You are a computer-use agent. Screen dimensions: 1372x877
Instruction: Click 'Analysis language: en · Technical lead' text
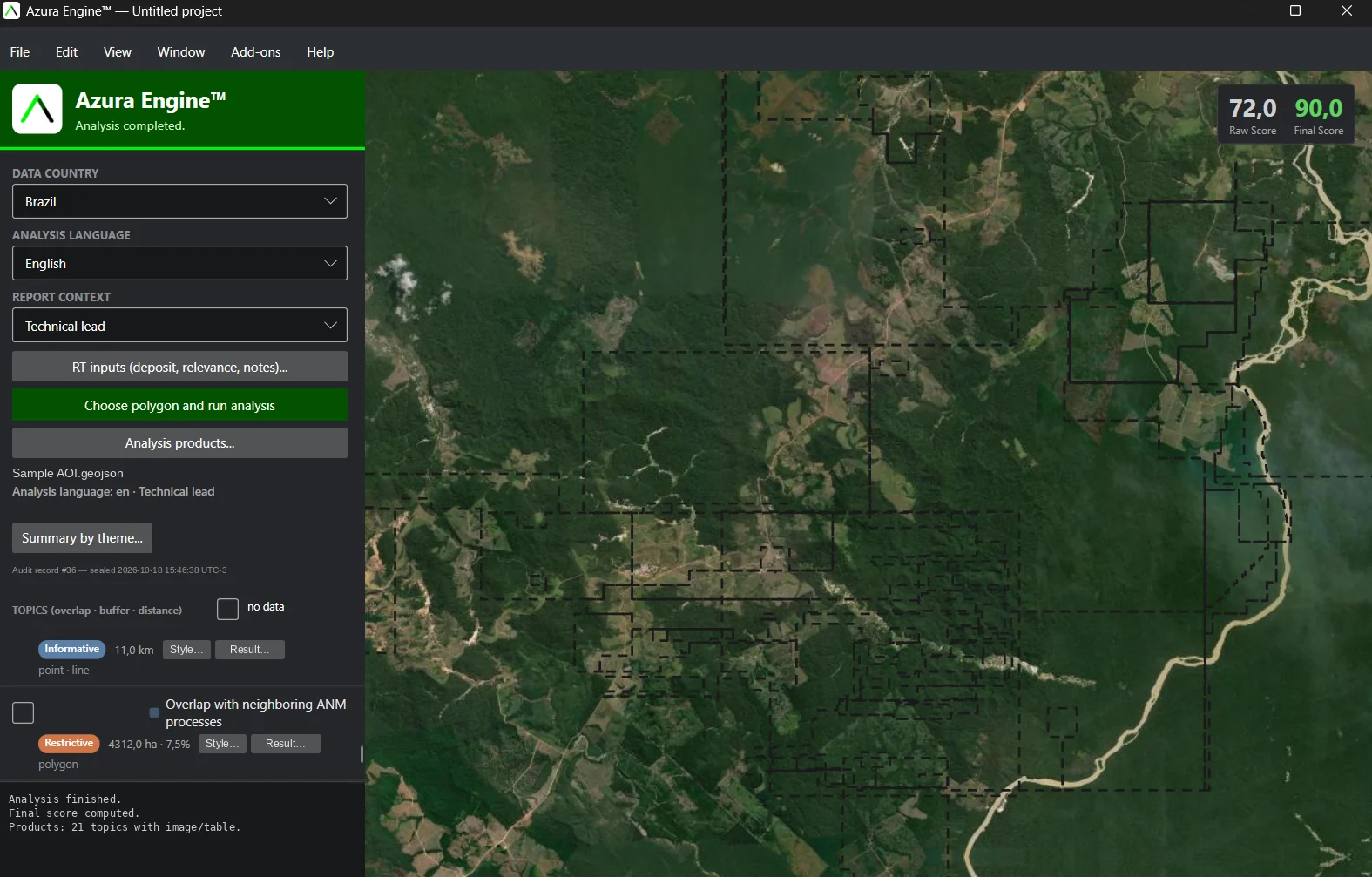(113, 491)
